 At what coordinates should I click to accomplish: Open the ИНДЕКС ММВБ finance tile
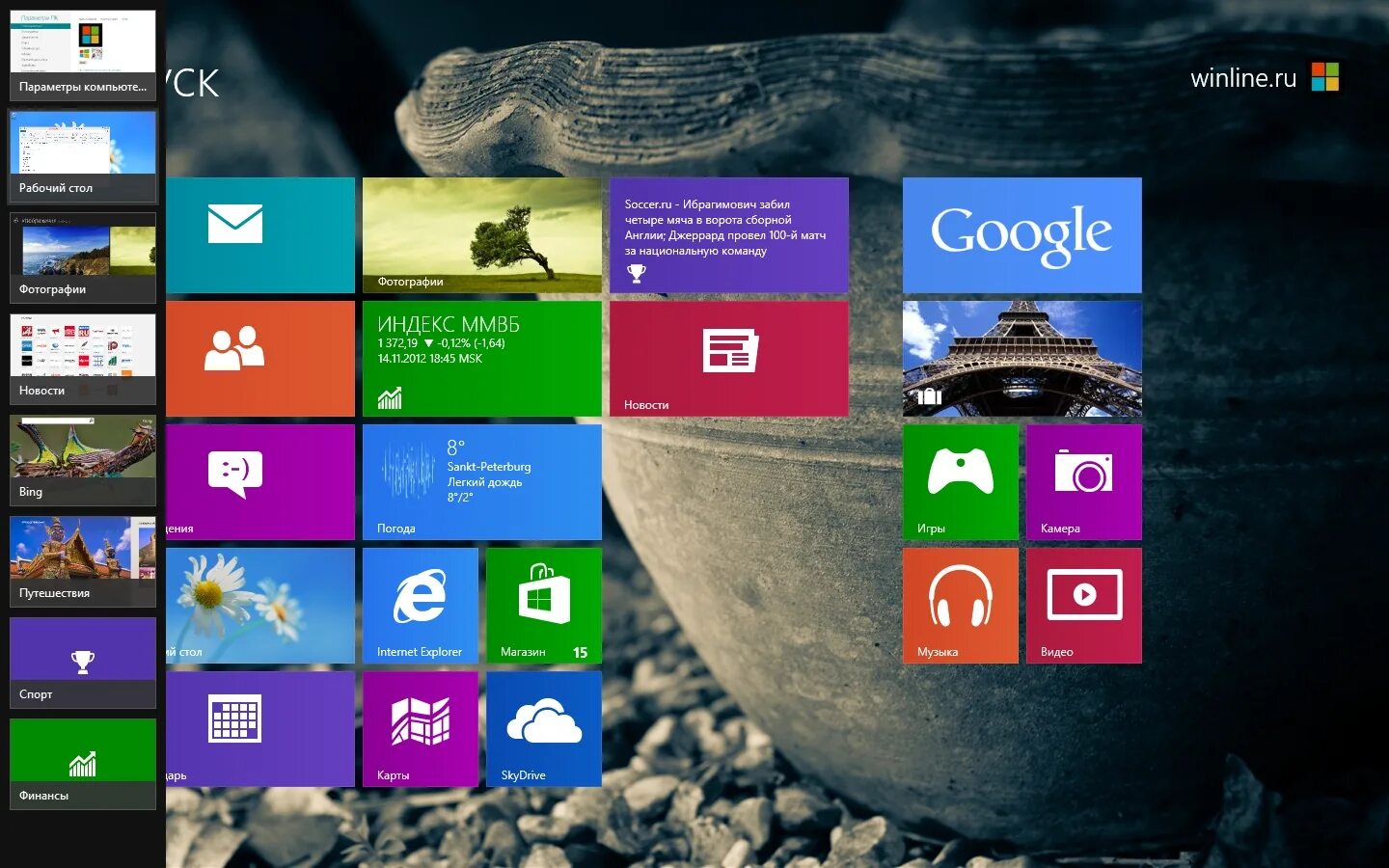tap(482, 359)
